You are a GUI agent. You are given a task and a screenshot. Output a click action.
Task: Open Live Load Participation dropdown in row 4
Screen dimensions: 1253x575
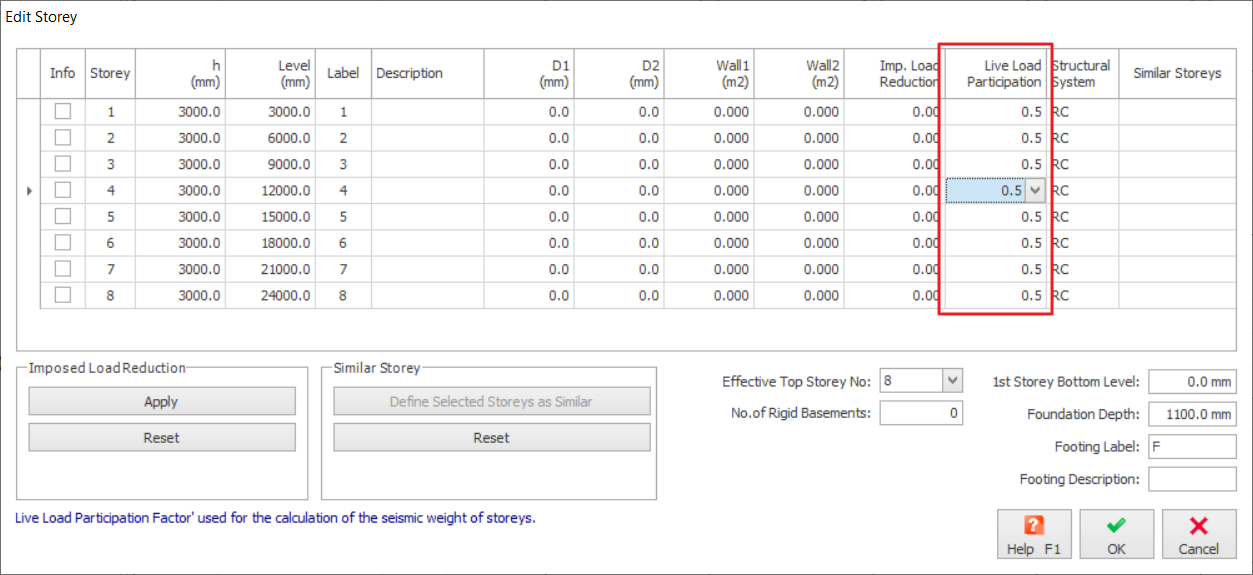[1035, 190]
